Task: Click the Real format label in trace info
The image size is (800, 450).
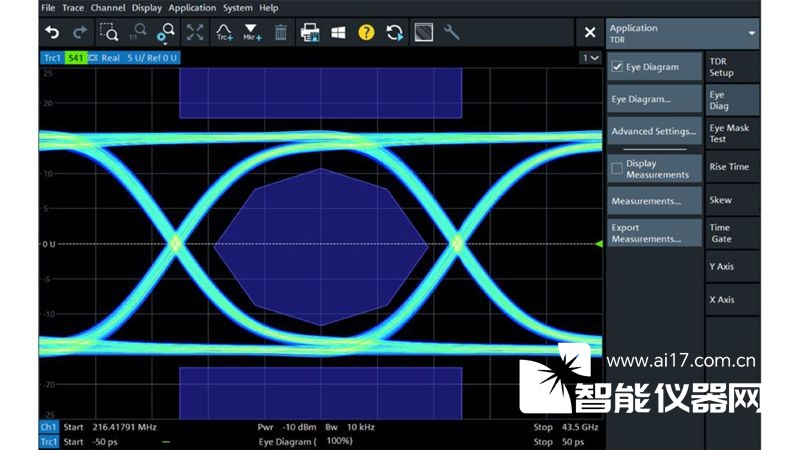Action: [x=110, y=58]
